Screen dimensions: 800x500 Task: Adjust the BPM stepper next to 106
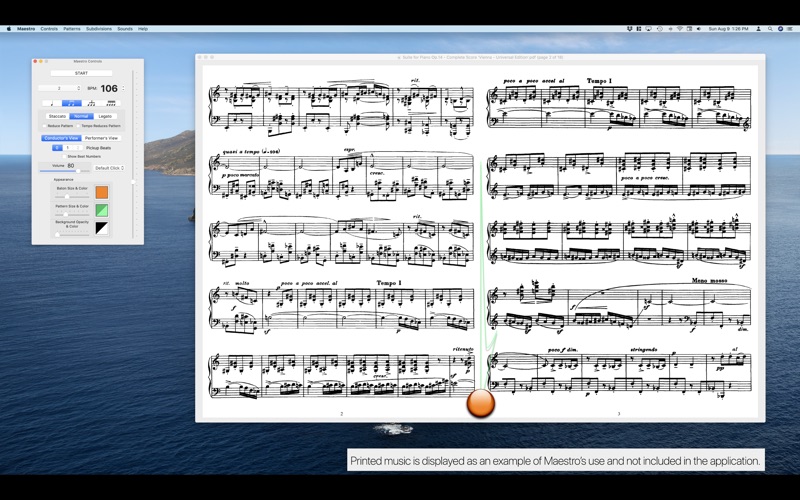(x=123, y=88)
